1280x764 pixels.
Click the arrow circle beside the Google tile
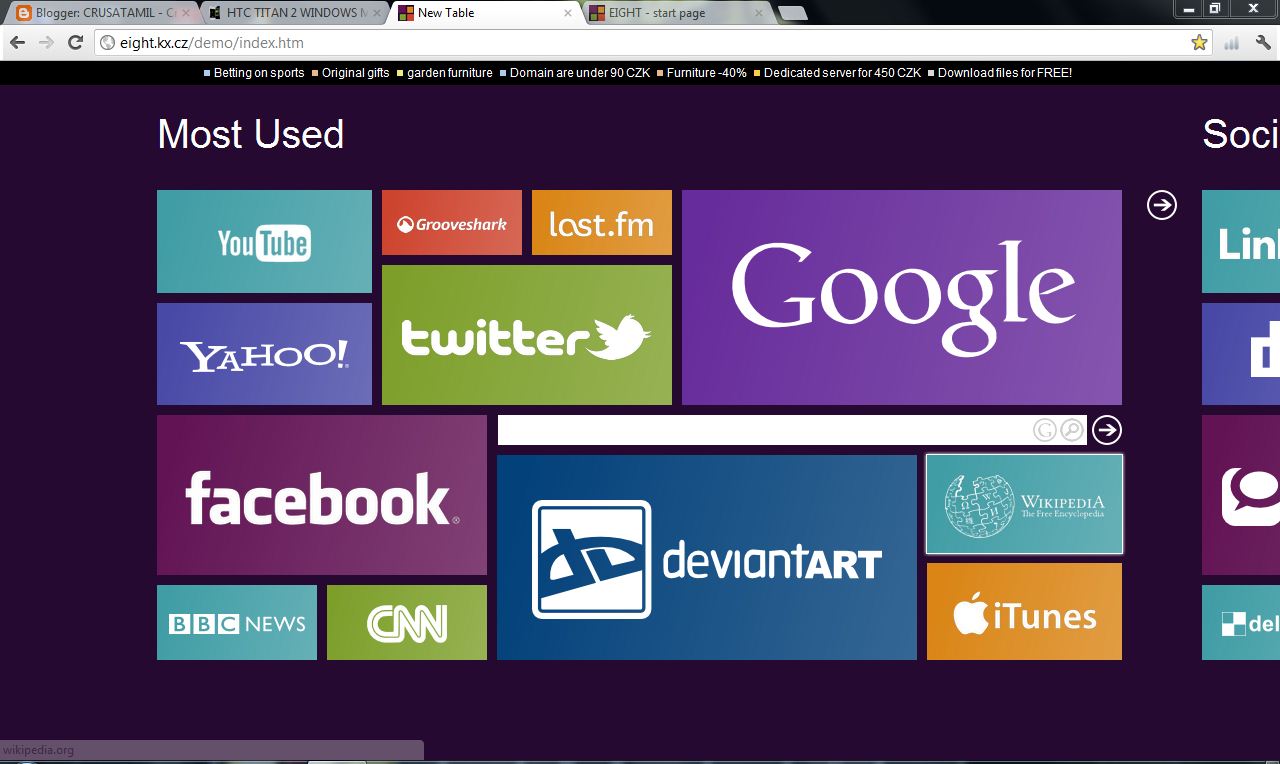click(1162, 205)
